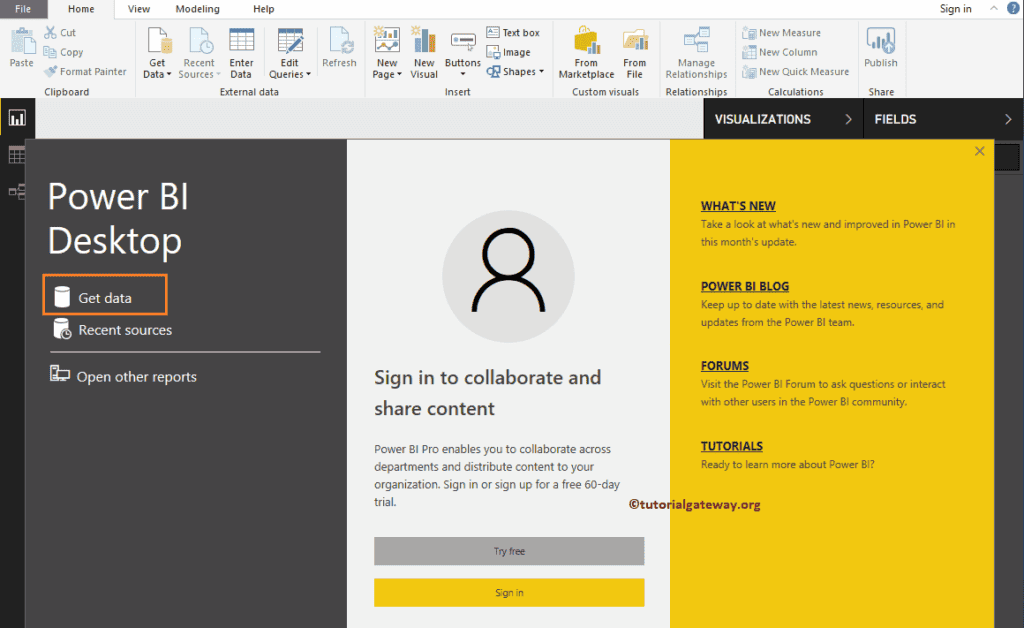Create a New Quick Measure

795,71
